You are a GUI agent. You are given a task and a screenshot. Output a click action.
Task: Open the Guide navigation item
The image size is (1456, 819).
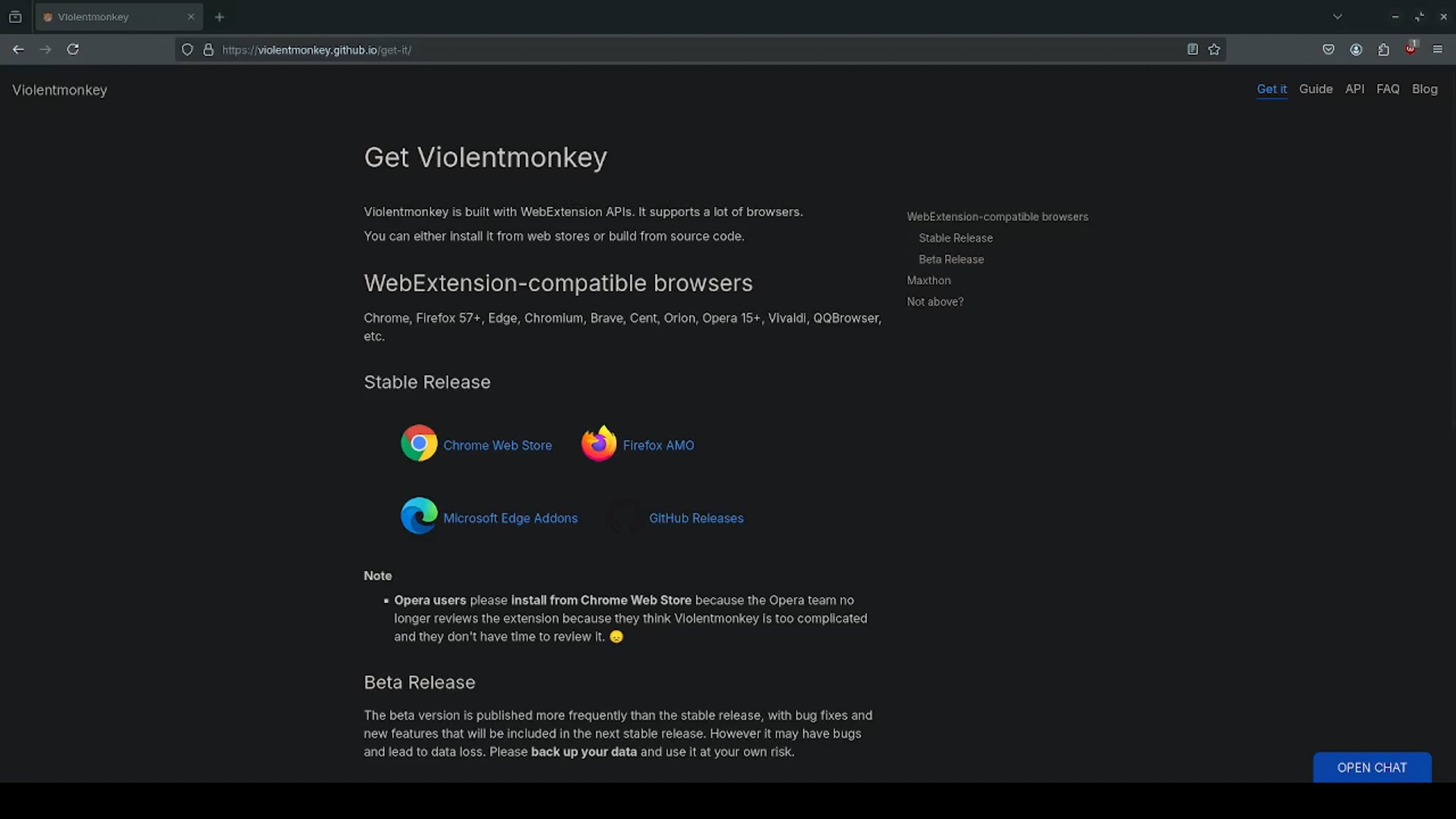point(1315,89)
